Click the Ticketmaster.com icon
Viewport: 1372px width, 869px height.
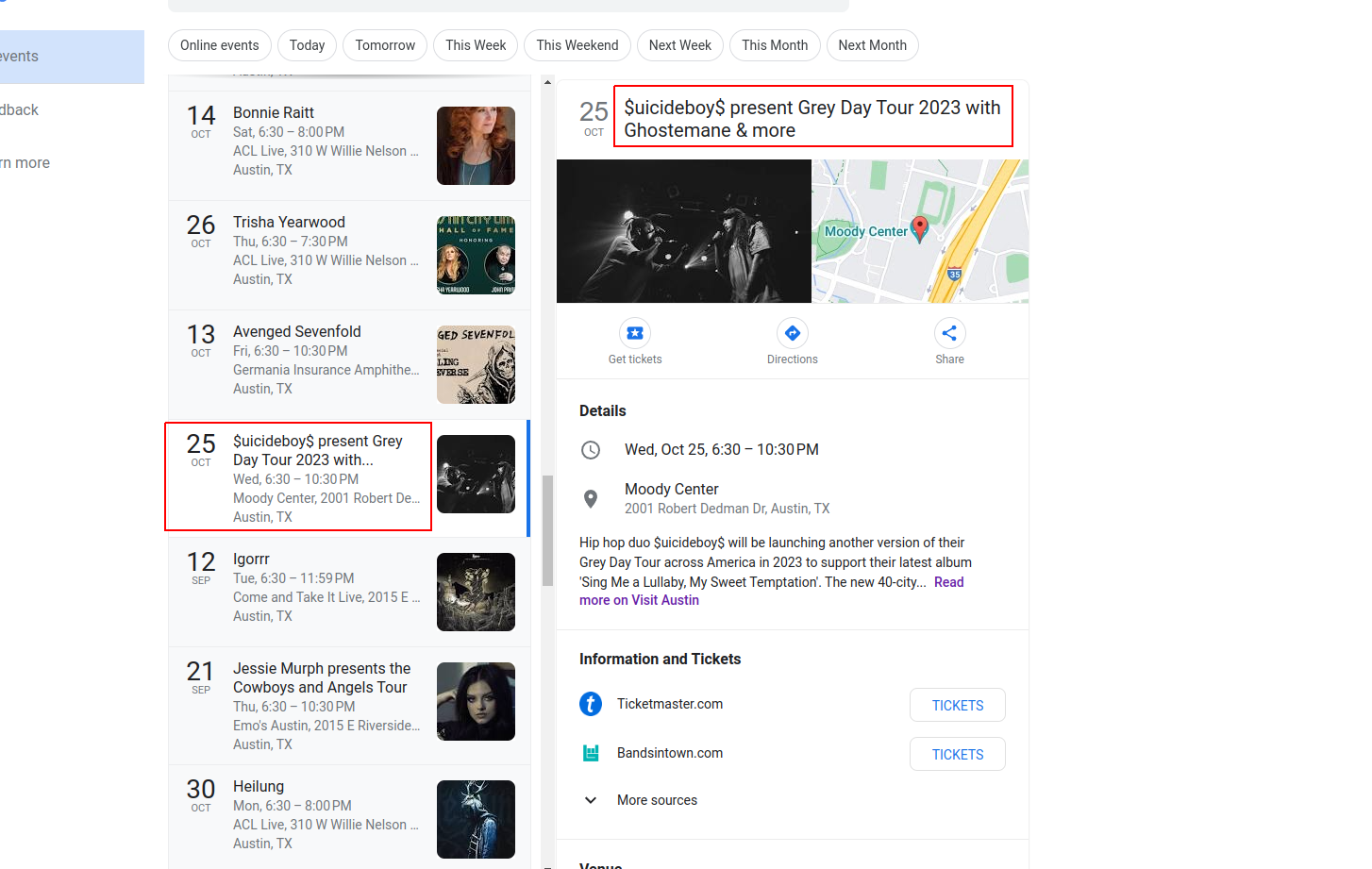pos(590,704)
